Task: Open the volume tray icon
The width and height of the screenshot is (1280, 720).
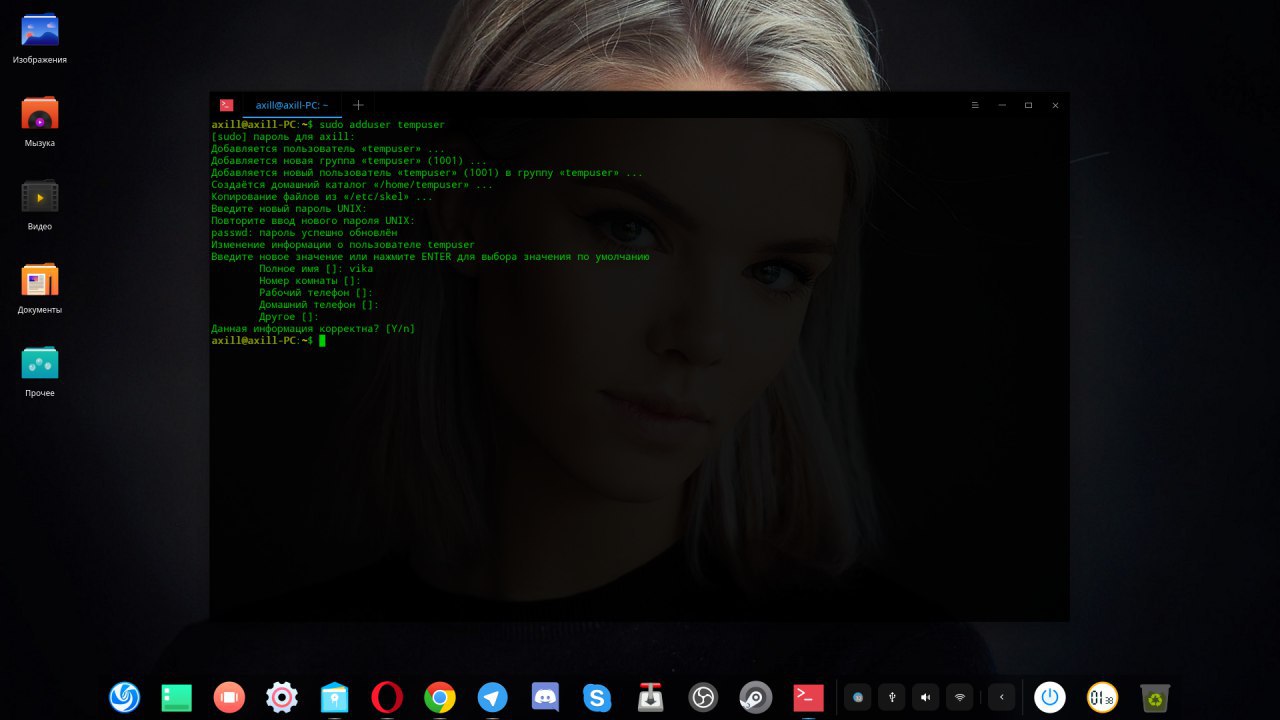Action: click(926, 697)
